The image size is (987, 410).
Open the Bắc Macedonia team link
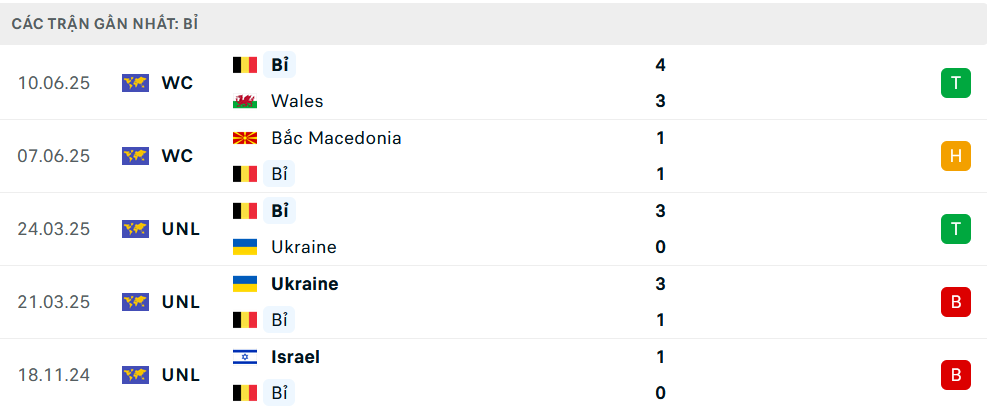pyautogui.click(x=336, y=138)
